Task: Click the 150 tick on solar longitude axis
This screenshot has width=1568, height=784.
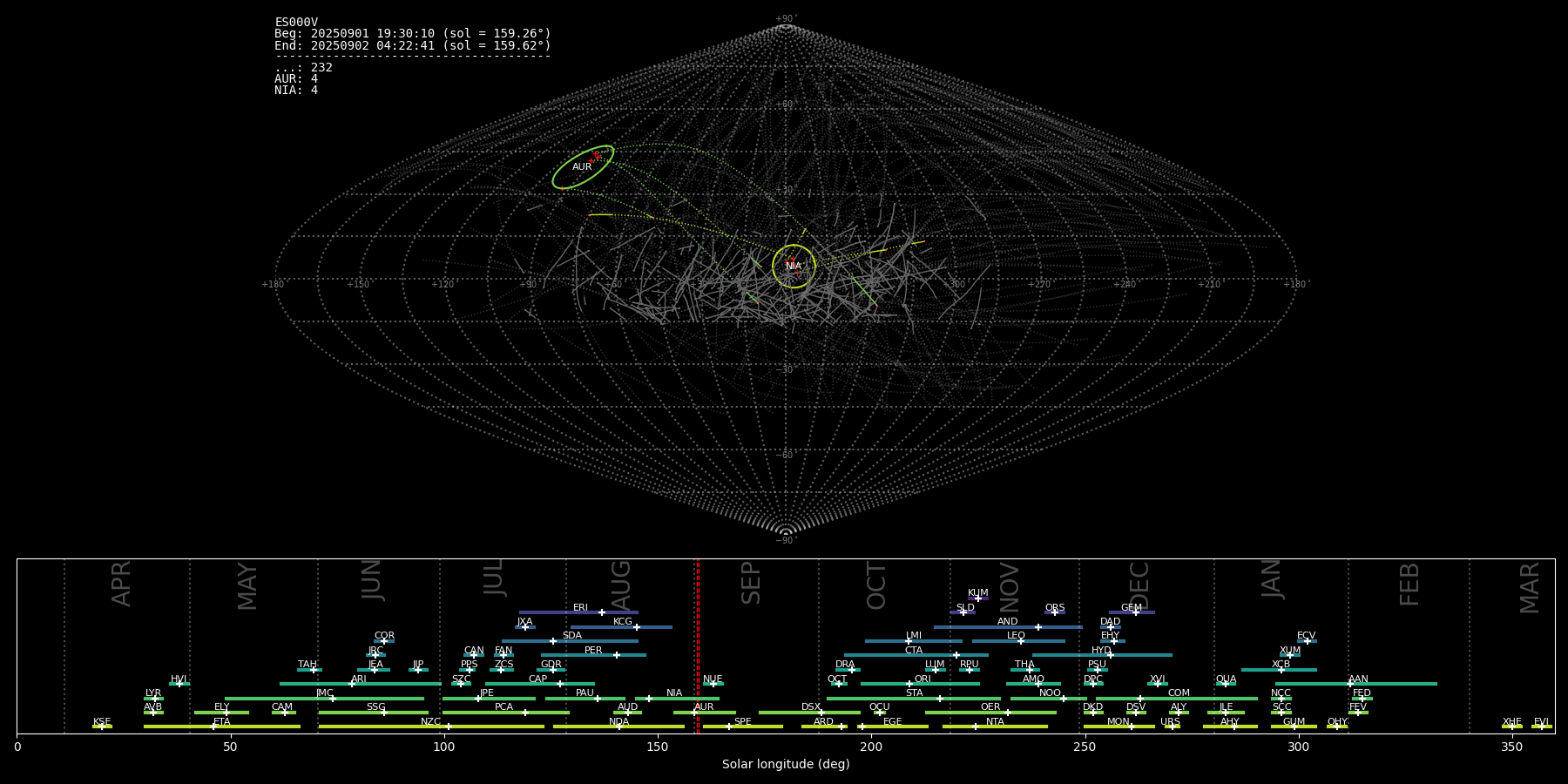Action: [658, 747]
